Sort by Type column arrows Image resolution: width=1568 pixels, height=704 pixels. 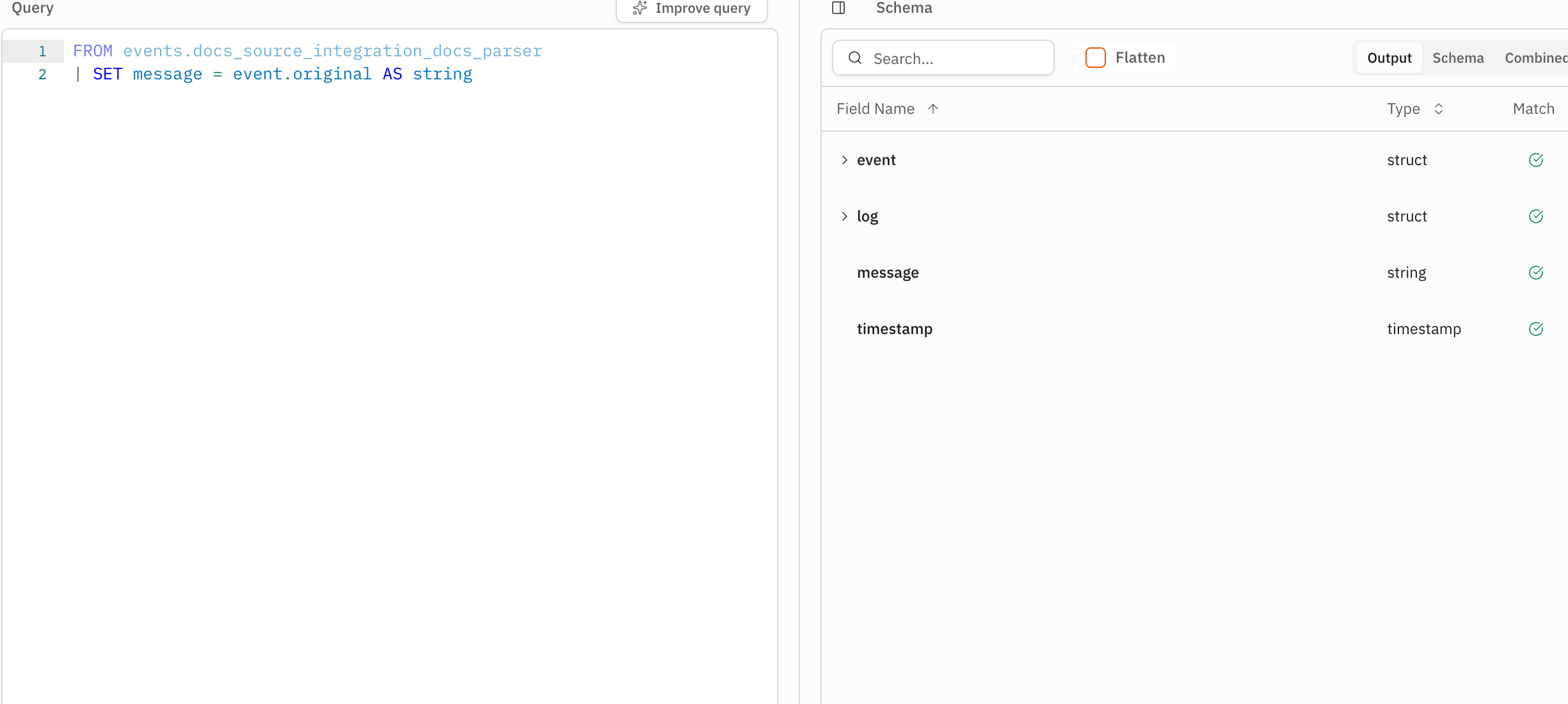pyautogui.click(x=1438, y=108)
